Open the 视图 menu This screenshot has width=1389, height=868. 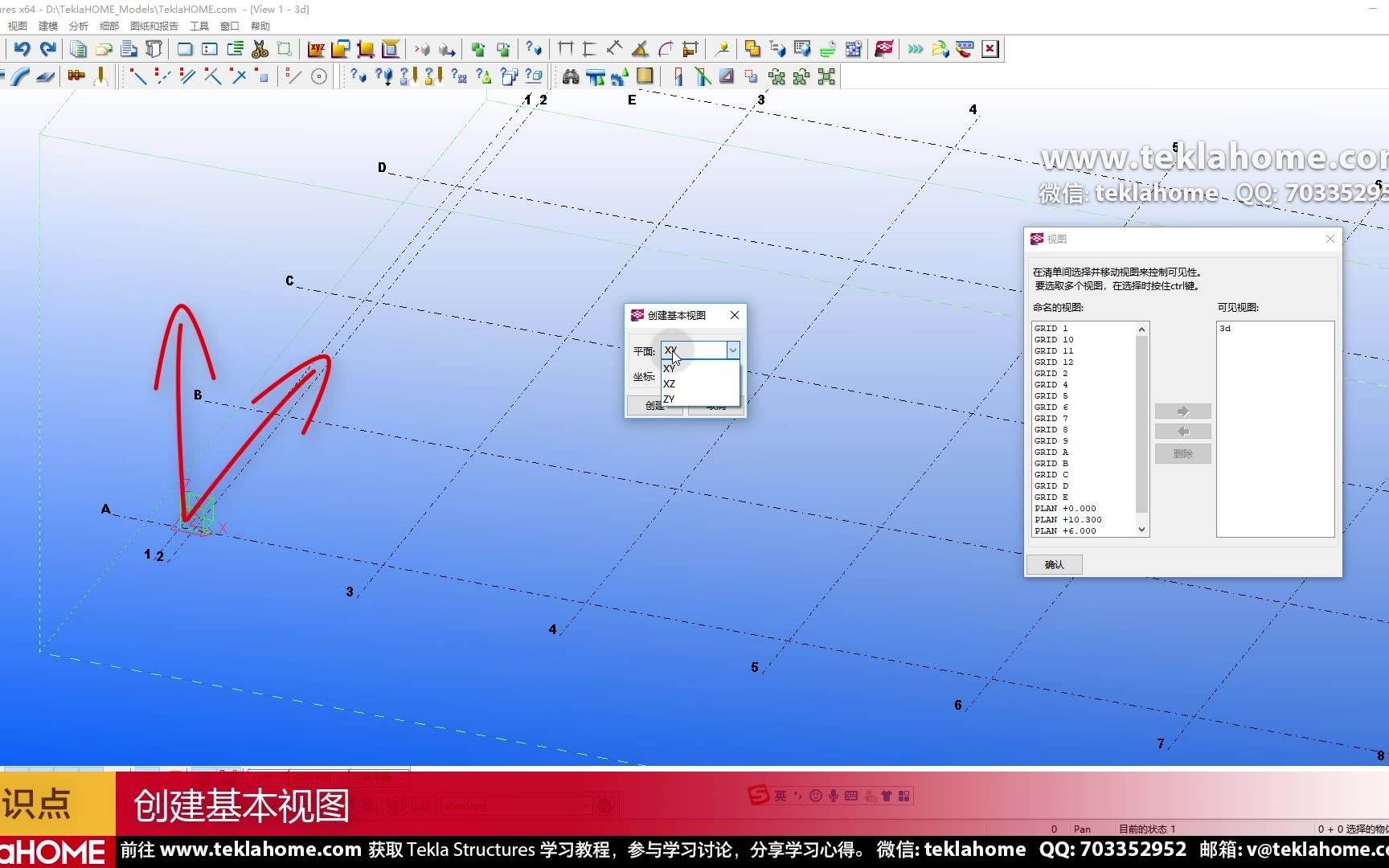18,26
